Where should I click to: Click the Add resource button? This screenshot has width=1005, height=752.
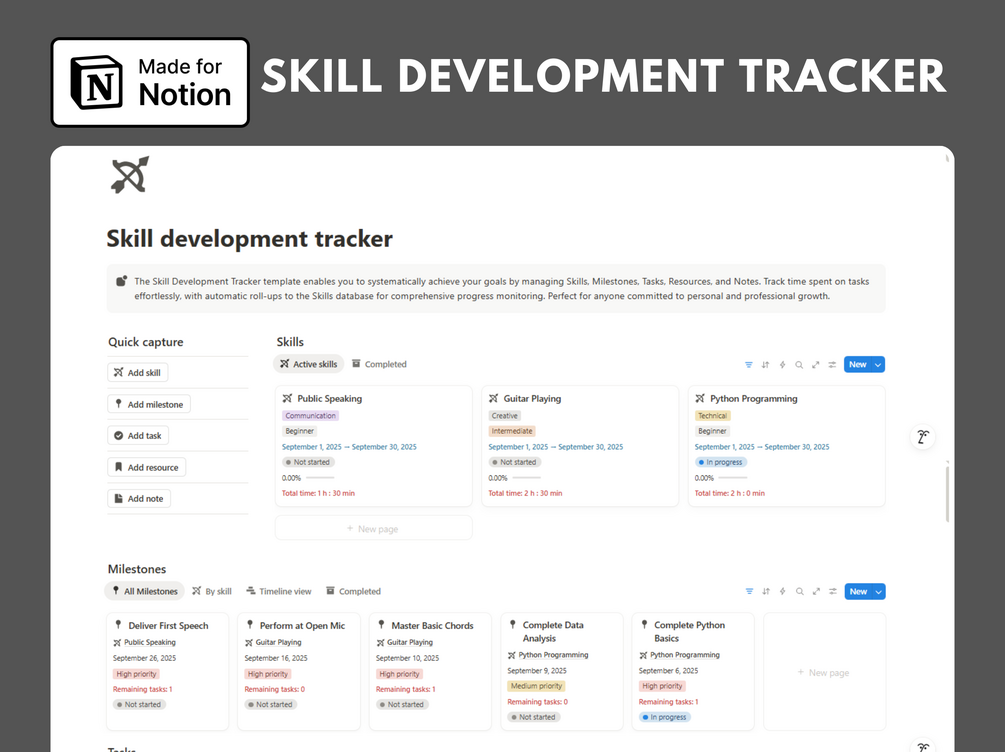click(147, 467)
